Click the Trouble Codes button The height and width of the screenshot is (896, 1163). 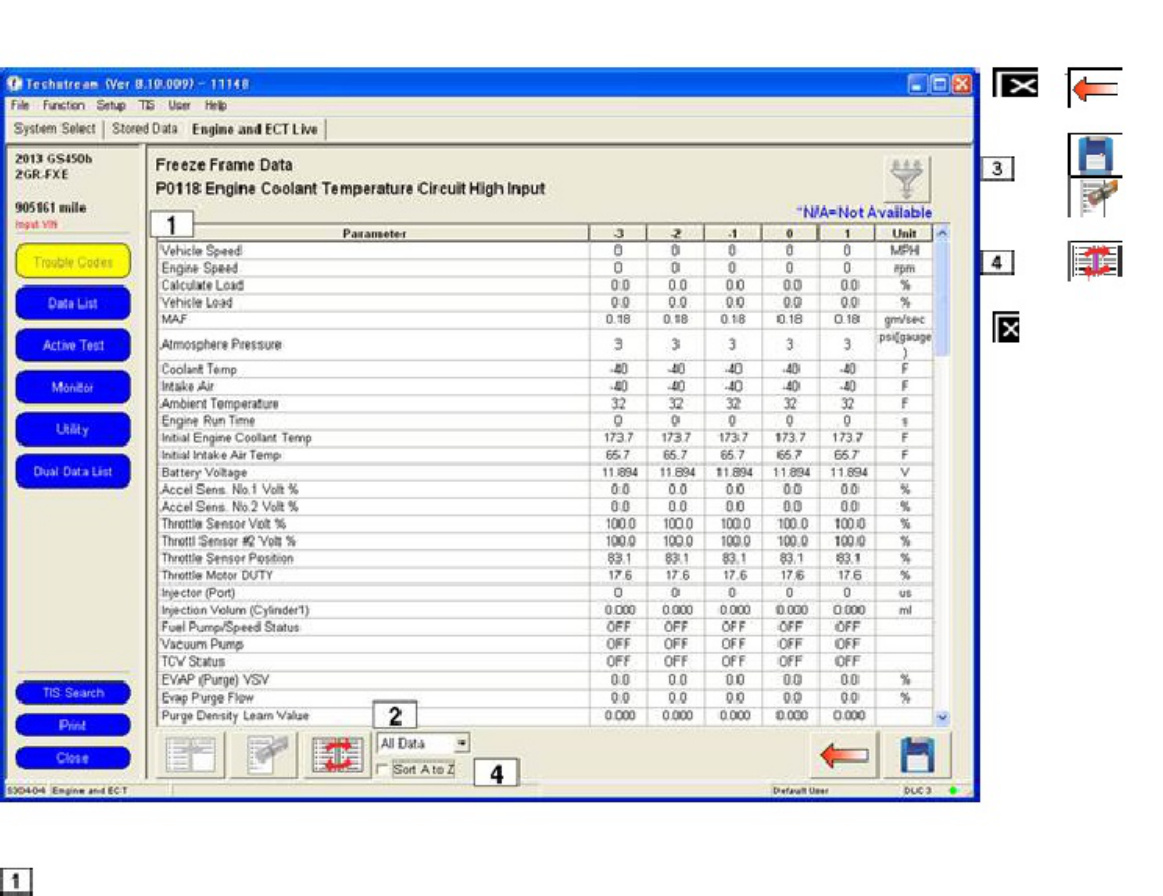point(73,262)
